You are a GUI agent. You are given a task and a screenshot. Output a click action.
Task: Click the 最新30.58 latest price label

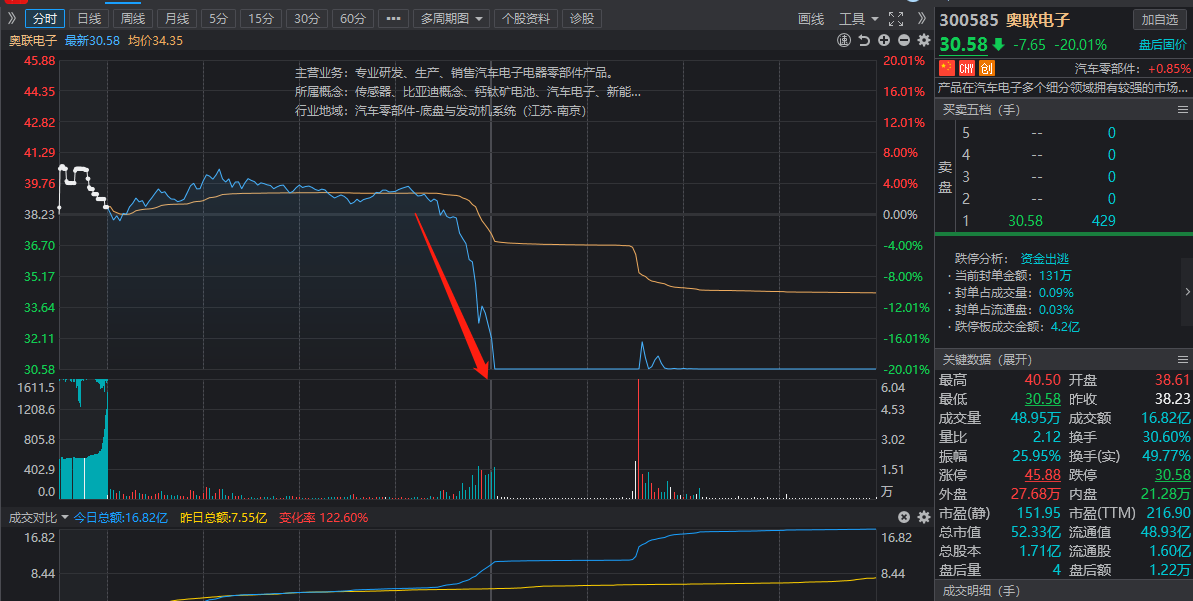coord(92,40)
